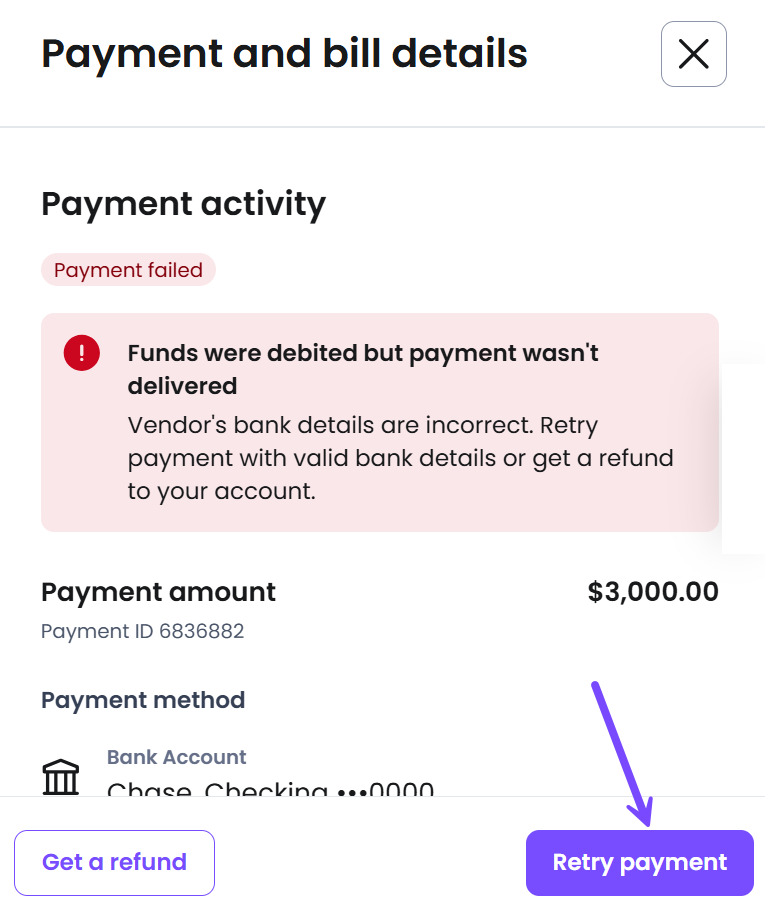
Task: Click the Payment amount label
Action: click(x=158, y=592)
